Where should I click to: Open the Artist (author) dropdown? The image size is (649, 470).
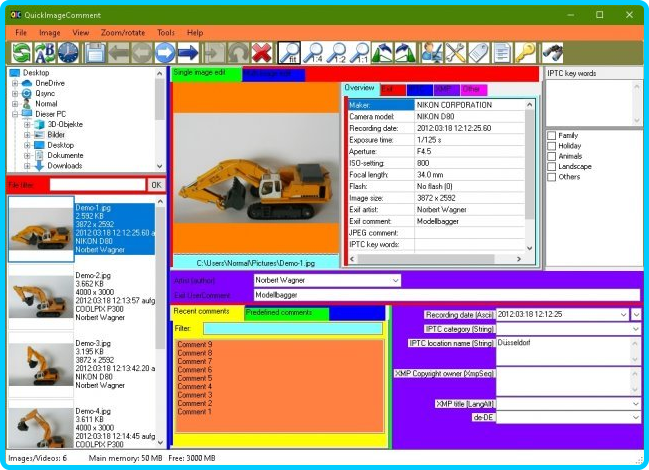pos(395,281)
